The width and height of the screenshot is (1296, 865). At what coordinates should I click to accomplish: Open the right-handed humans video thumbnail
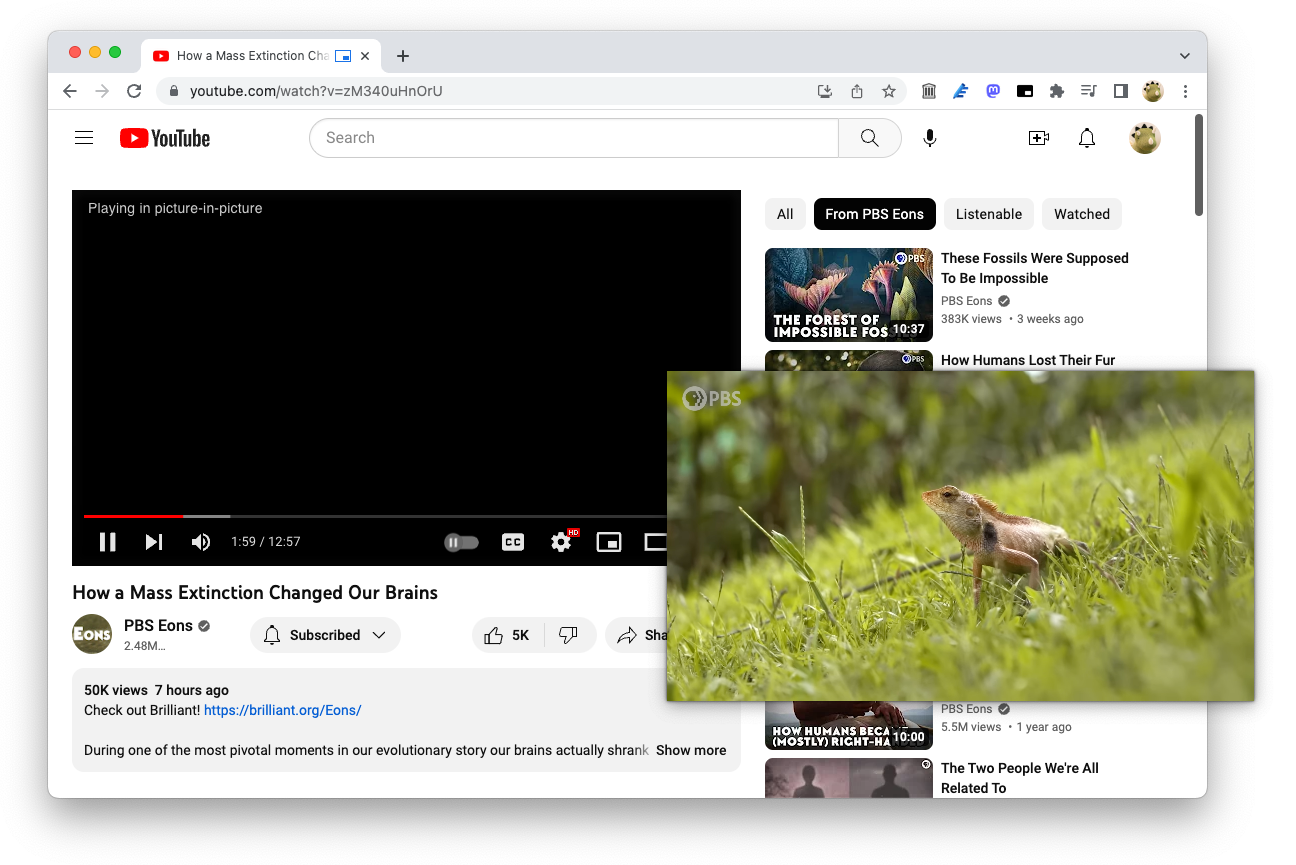(x=849, y=726)
